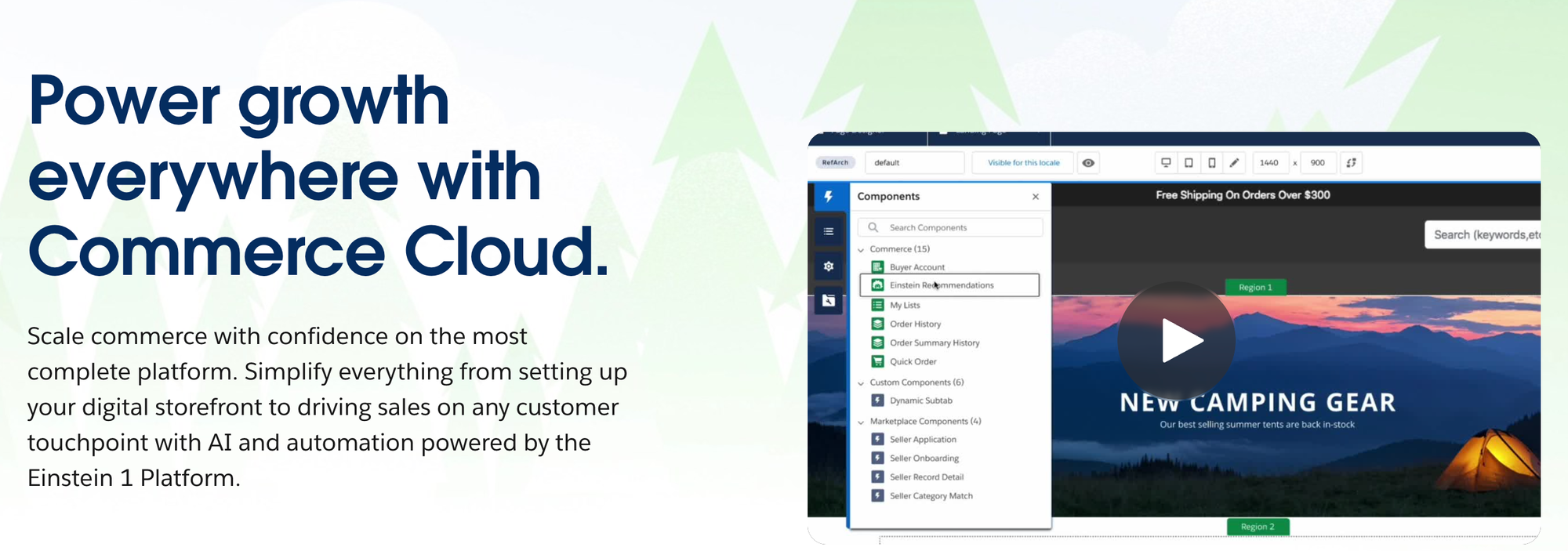Image resolution: width=1568 pixels, height=551 pixels.
Task: Click the default locale field
Action: pos(915,163)
